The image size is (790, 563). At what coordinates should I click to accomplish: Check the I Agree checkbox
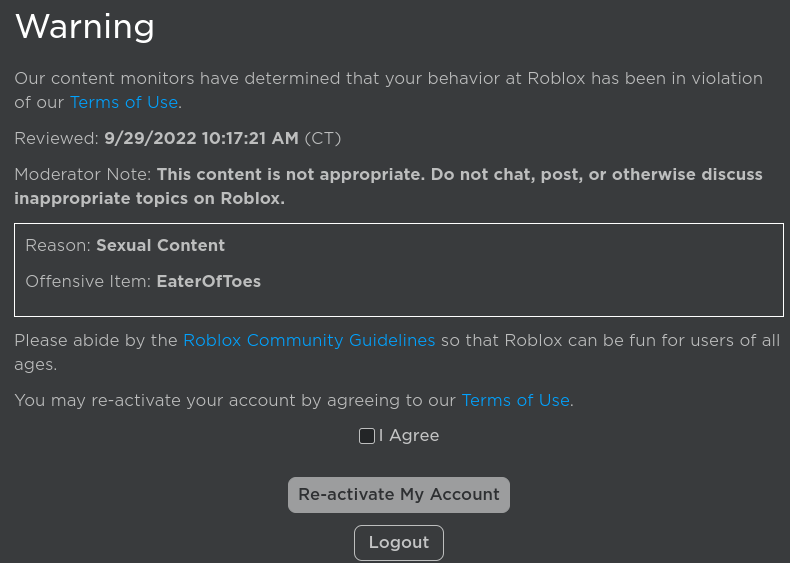(367, 436)
